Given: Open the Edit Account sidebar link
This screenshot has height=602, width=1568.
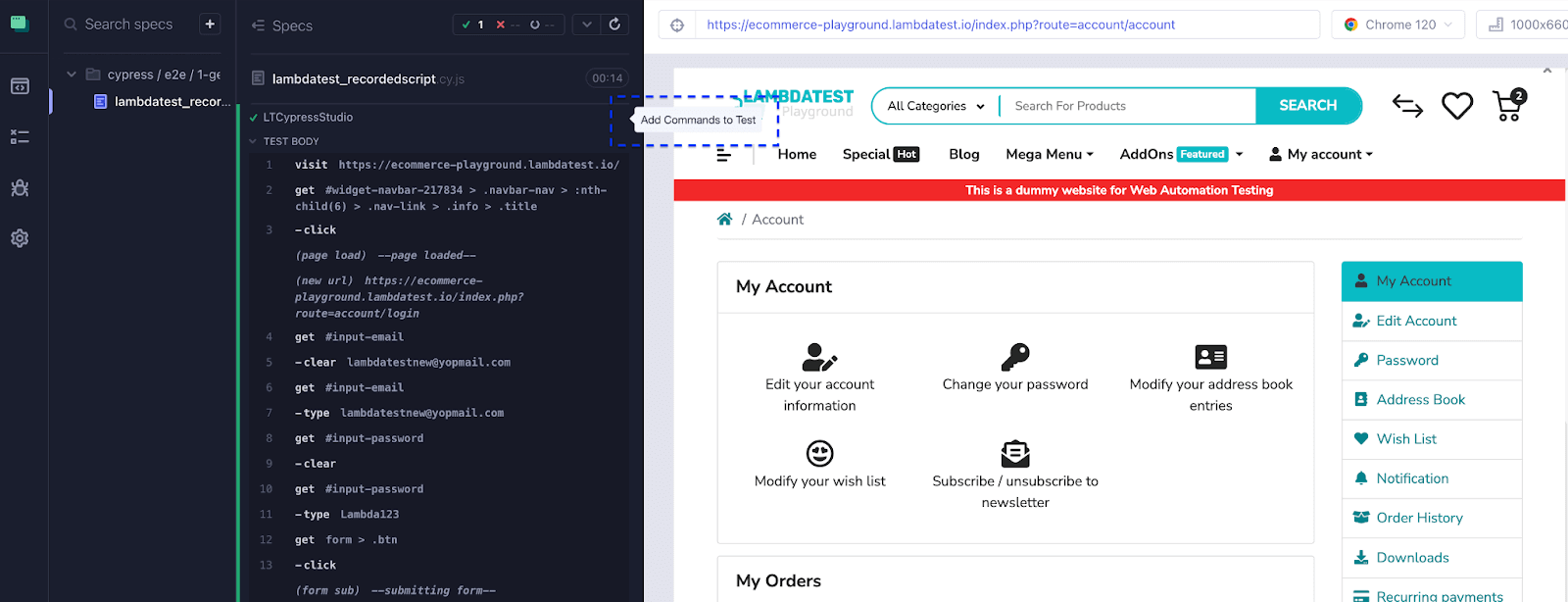Looking at the screenshot, I should pos(1416,321).
